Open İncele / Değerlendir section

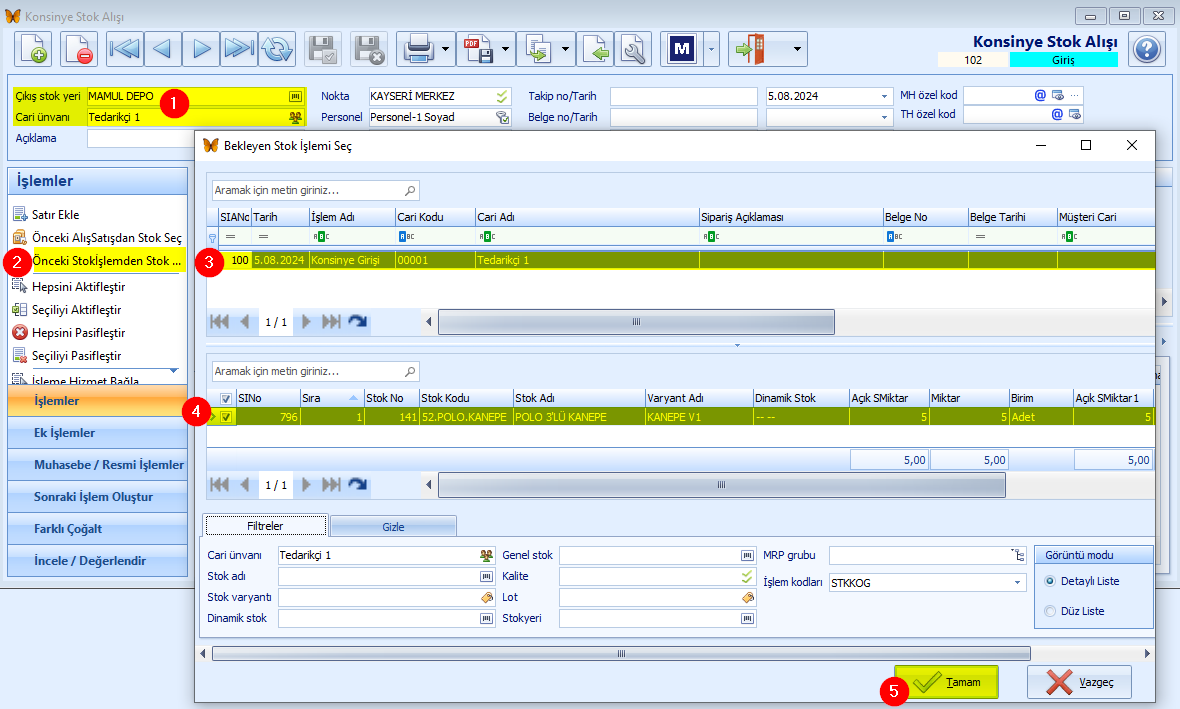(97, 561)
